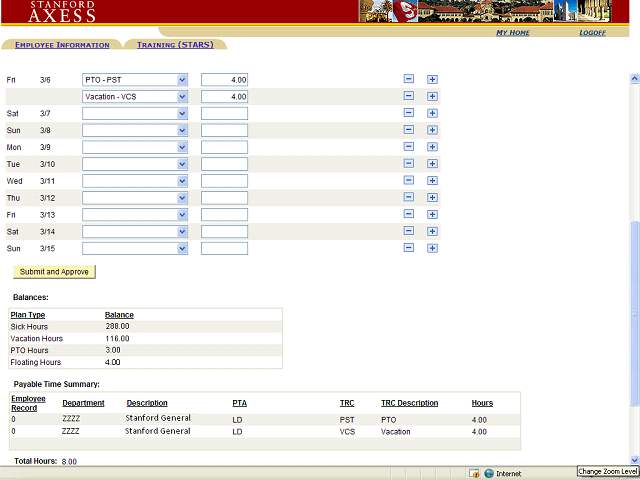
Task: Click the plus icon for Fri 3/13
Action: 432,215
